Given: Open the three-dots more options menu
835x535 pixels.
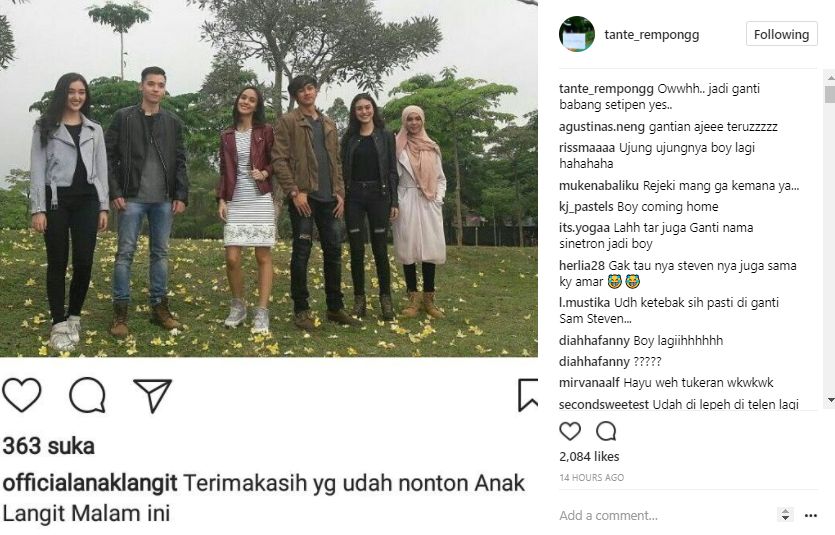Looking at the screenshot, I should pos(811,515).
